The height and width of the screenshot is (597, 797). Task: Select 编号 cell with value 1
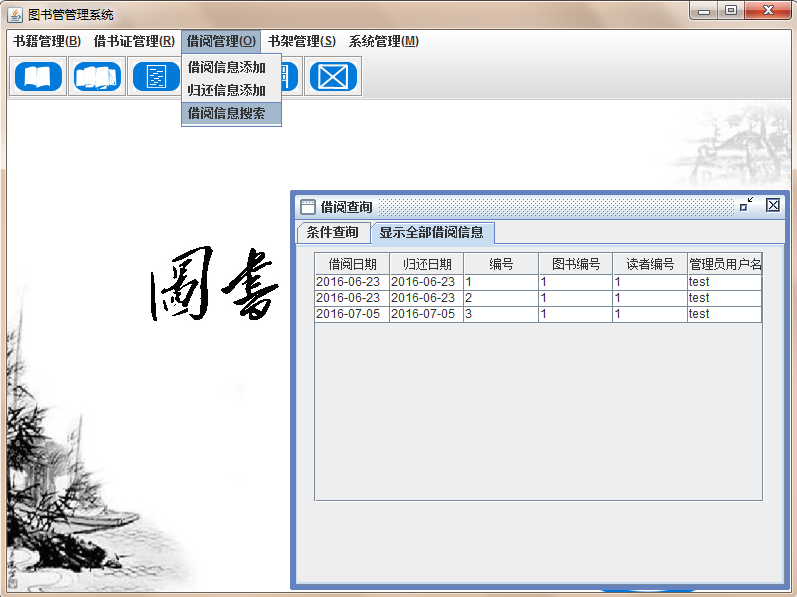pyautogui.click(x=501, y=282)
